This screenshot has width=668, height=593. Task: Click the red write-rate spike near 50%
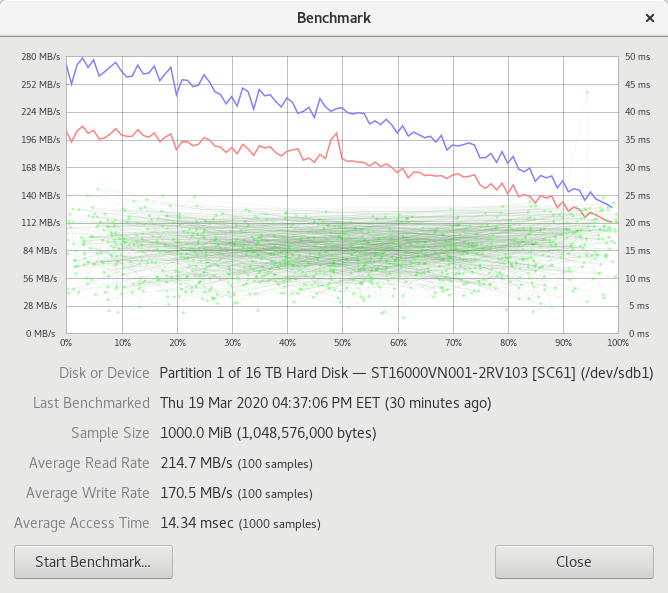(x=336, y=134)
